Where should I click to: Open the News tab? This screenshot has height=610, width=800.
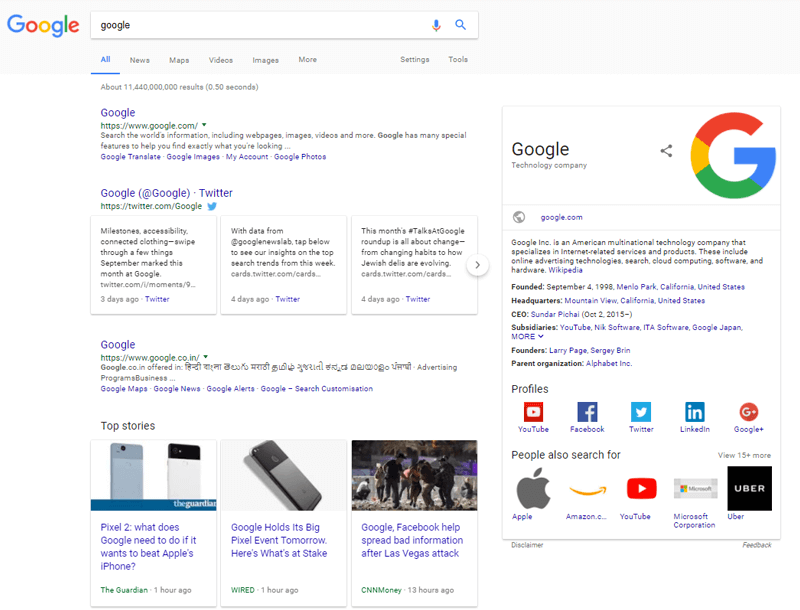pos(139,60)
